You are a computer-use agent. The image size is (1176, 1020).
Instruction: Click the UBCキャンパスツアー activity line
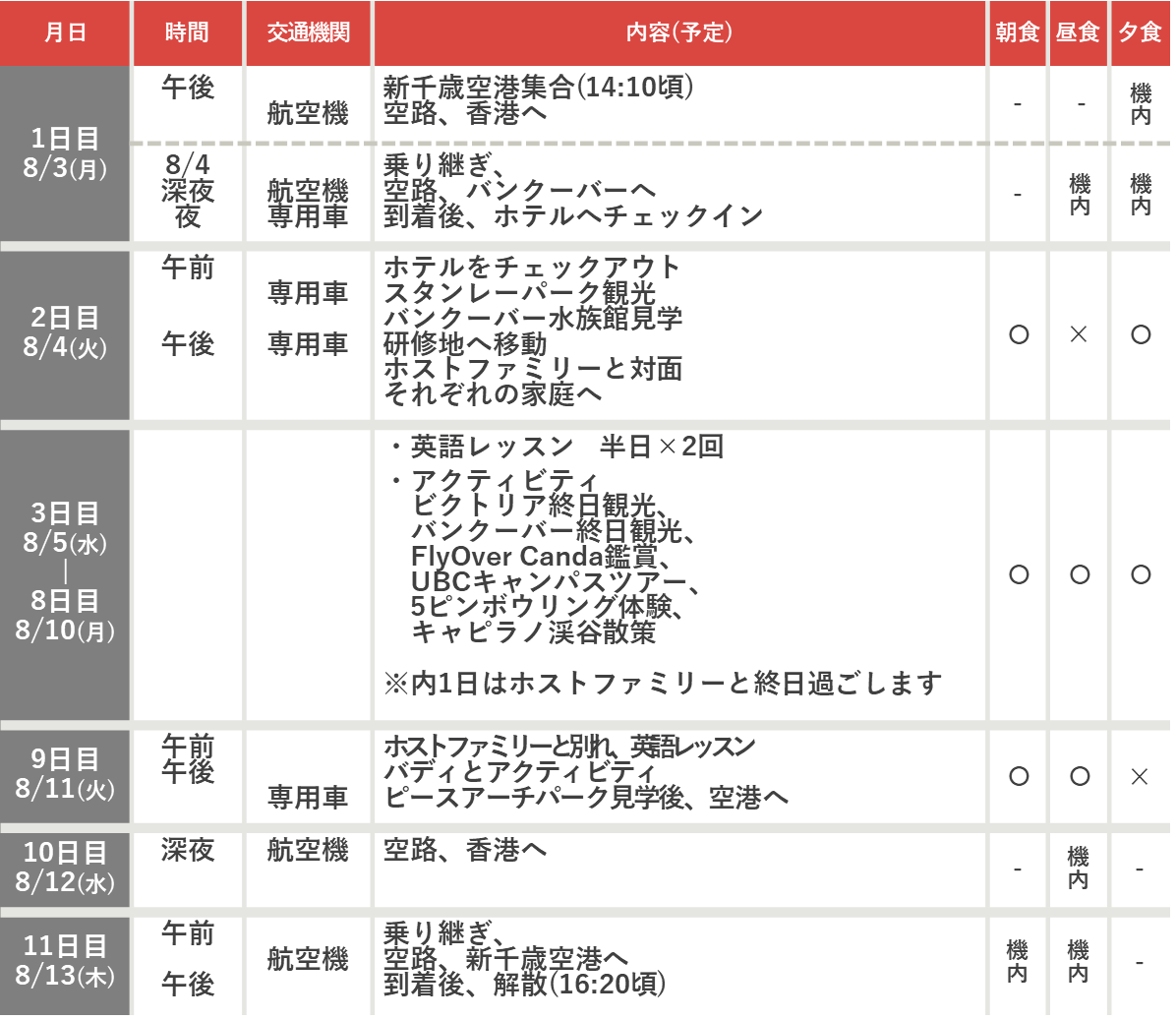coord(555,581)
